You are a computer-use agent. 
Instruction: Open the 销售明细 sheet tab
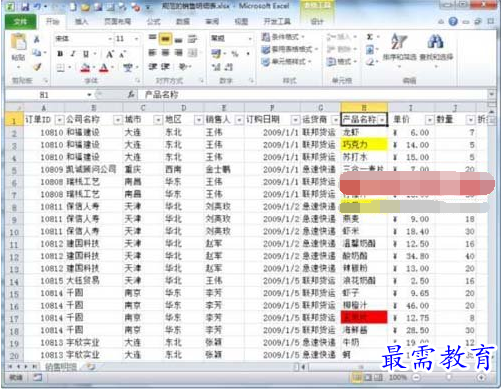click(x=61, y=367)
